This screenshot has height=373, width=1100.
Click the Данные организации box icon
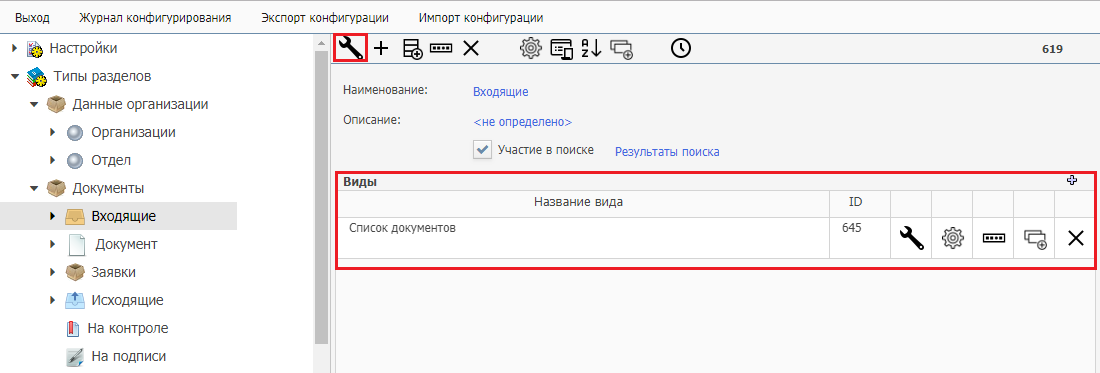click(x=56, y=104)
